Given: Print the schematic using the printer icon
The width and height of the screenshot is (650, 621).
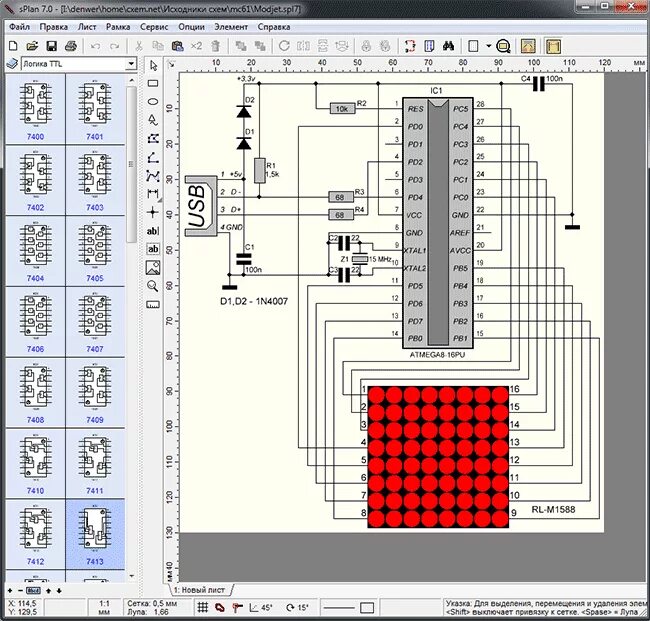Looking at the screenshot, I should pos(71,46).
